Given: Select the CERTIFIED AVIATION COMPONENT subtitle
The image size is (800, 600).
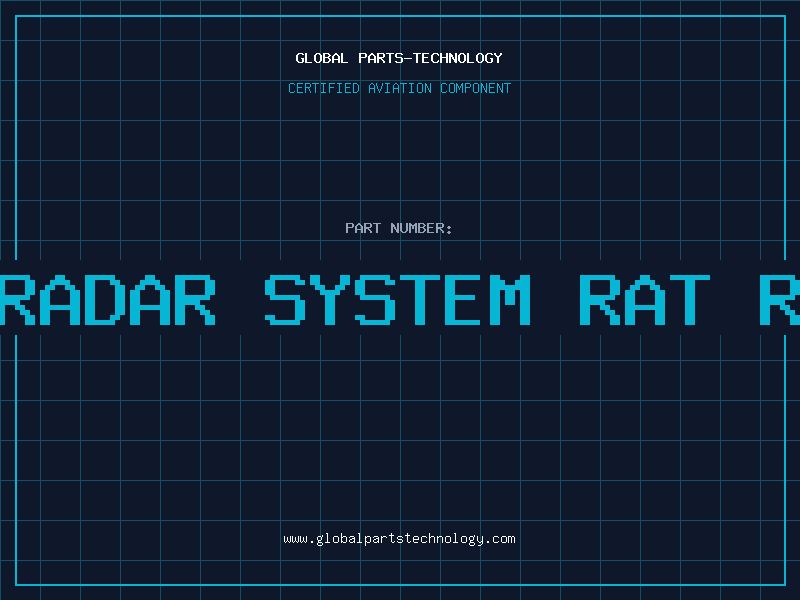Looking at the screenshot, I should point(399,88).
